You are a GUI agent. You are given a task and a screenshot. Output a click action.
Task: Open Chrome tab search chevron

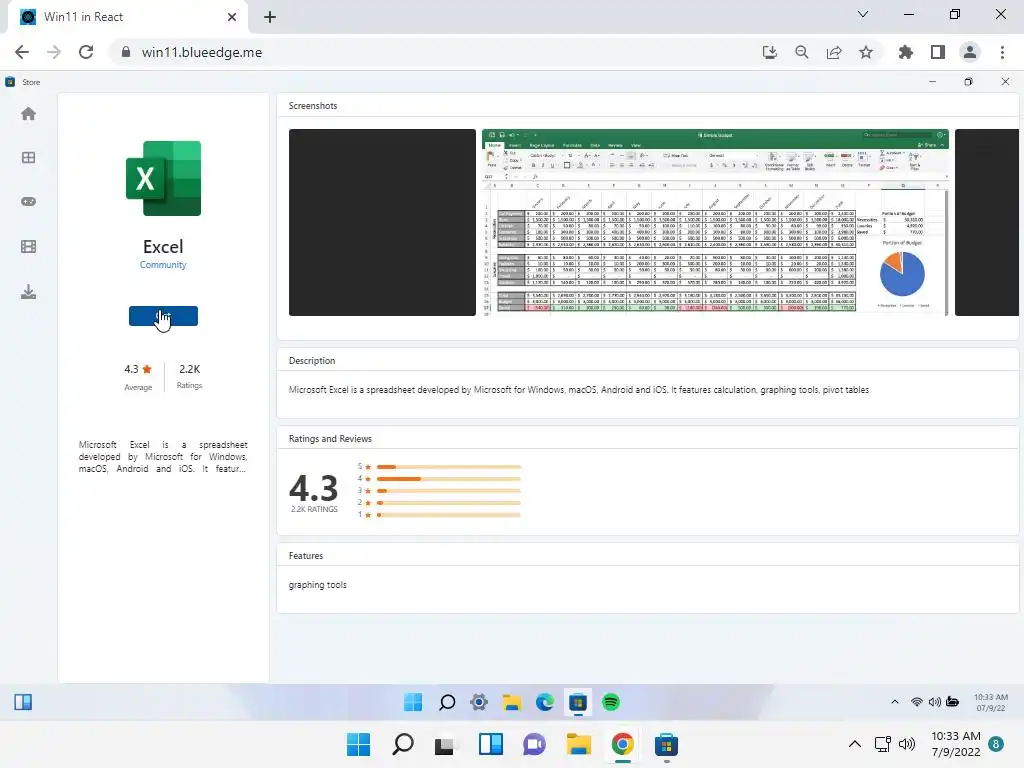pos(863,14)
